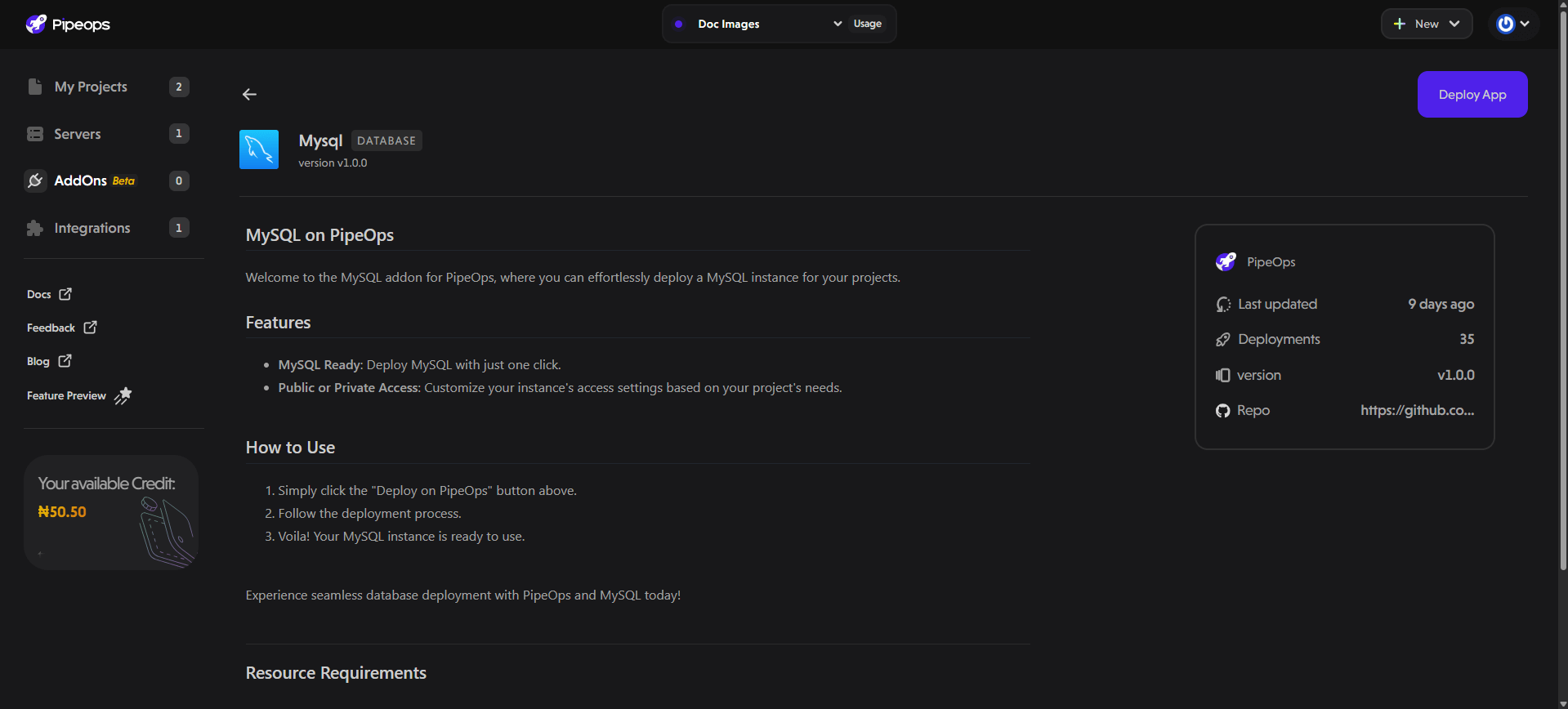Click the version v1.0.0 text under Mysql
This screenshot has height=709, width=1568.
(x=333, y=163)
